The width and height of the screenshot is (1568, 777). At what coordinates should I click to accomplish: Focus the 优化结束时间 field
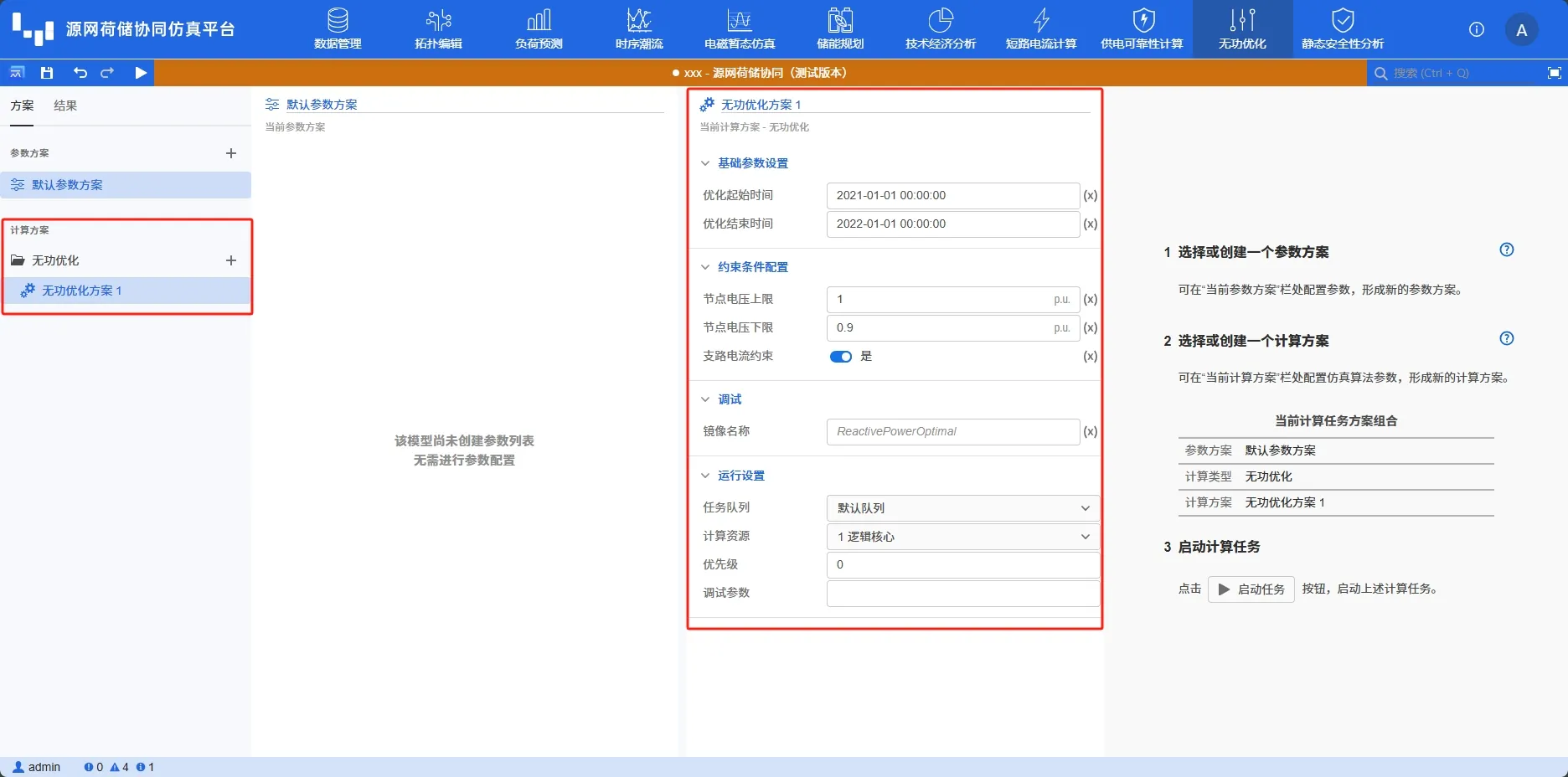point(953,224)
